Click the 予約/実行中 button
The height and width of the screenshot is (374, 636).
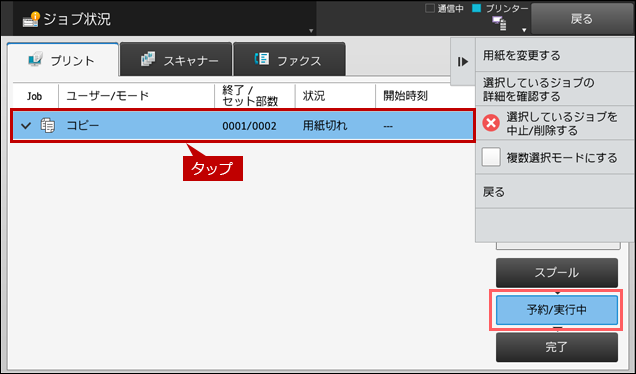tap(557, 310)
